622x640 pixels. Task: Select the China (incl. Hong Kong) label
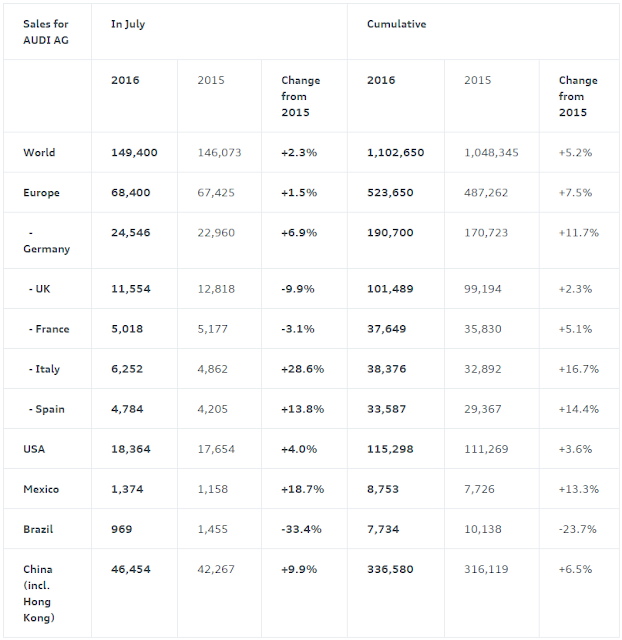39,593
